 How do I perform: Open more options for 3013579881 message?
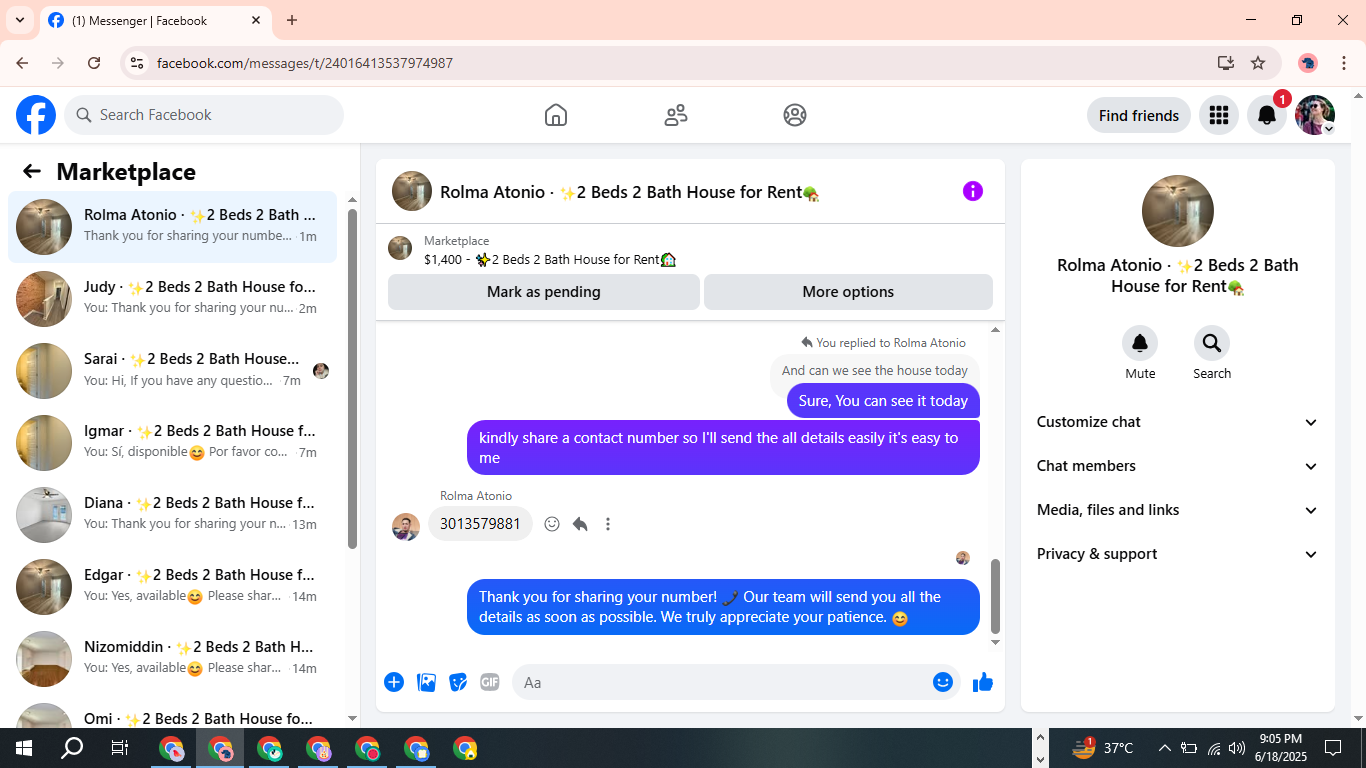[x=608, y=524]
